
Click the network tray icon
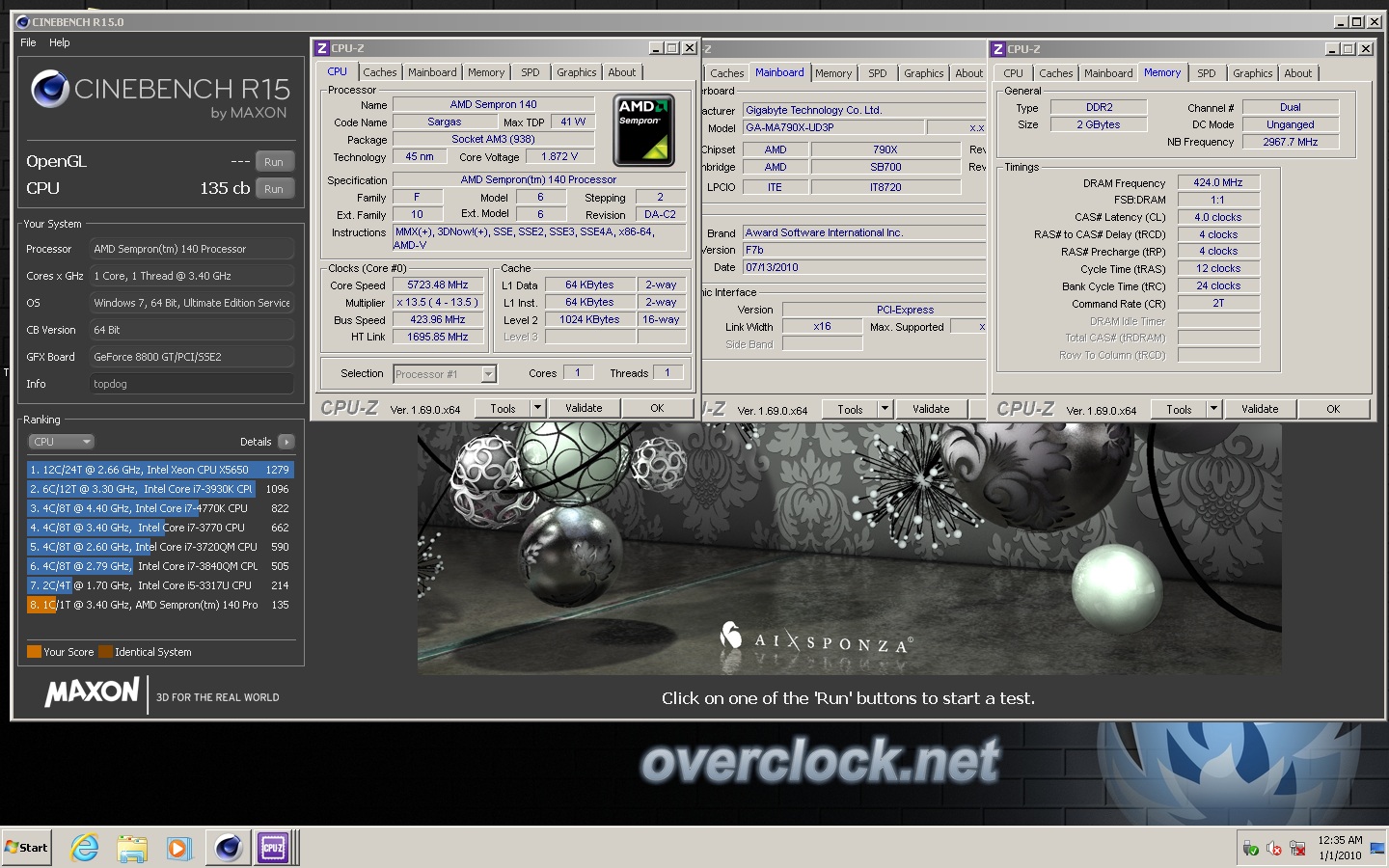1297,848
